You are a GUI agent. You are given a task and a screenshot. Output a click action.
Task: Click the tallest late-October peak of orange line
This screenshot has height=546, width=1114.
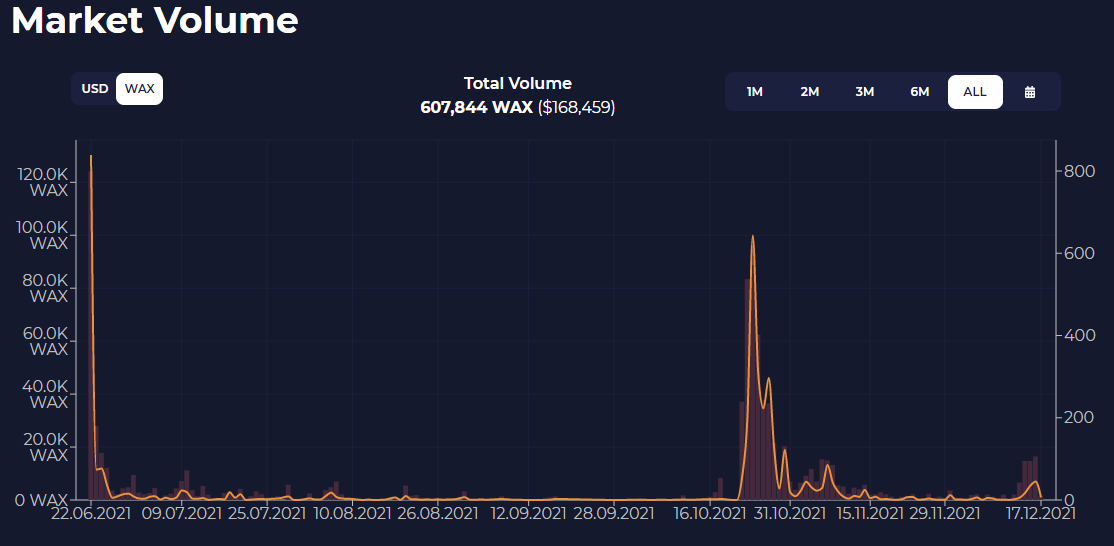point(752,237)
